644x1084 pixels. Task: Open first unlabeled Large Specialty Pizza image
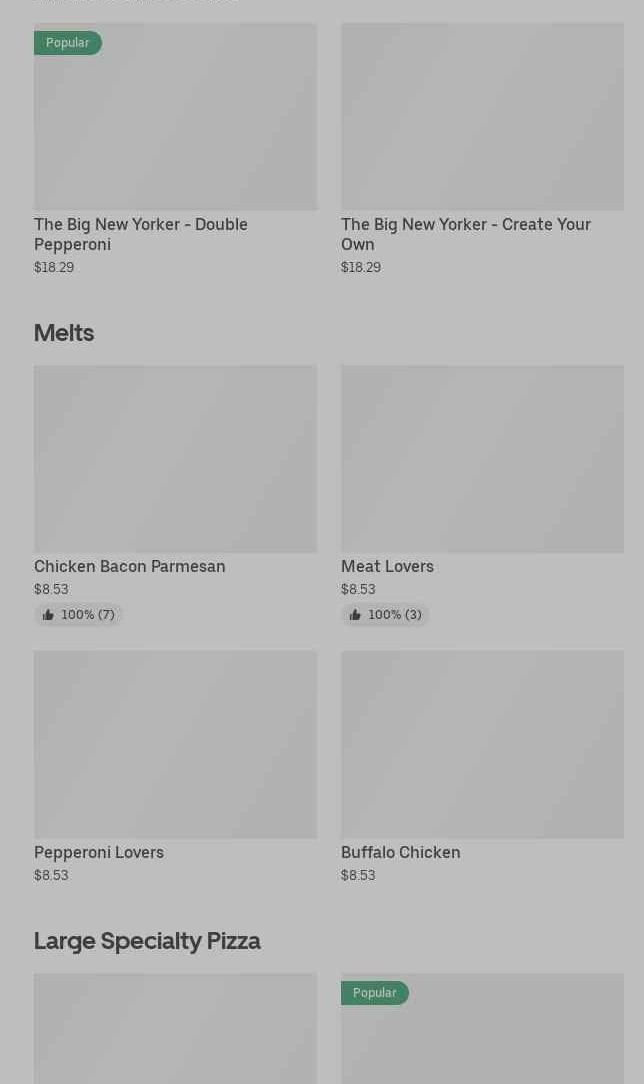175,1028
